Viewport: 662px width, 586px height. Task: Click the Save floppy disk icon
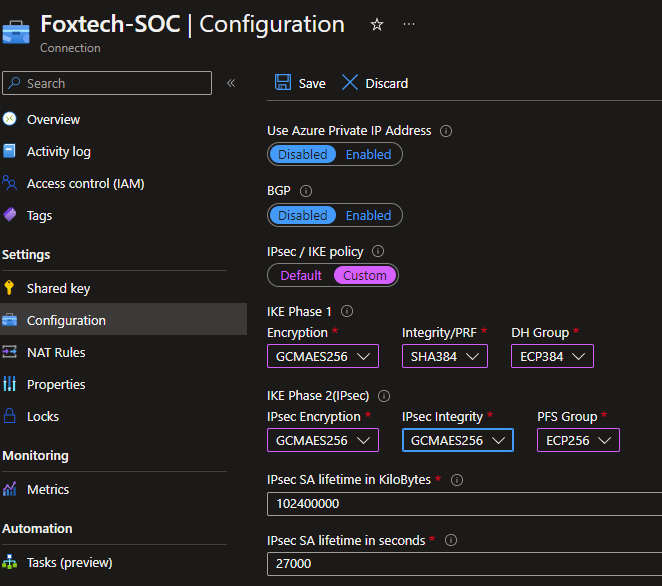coord(283,82)
